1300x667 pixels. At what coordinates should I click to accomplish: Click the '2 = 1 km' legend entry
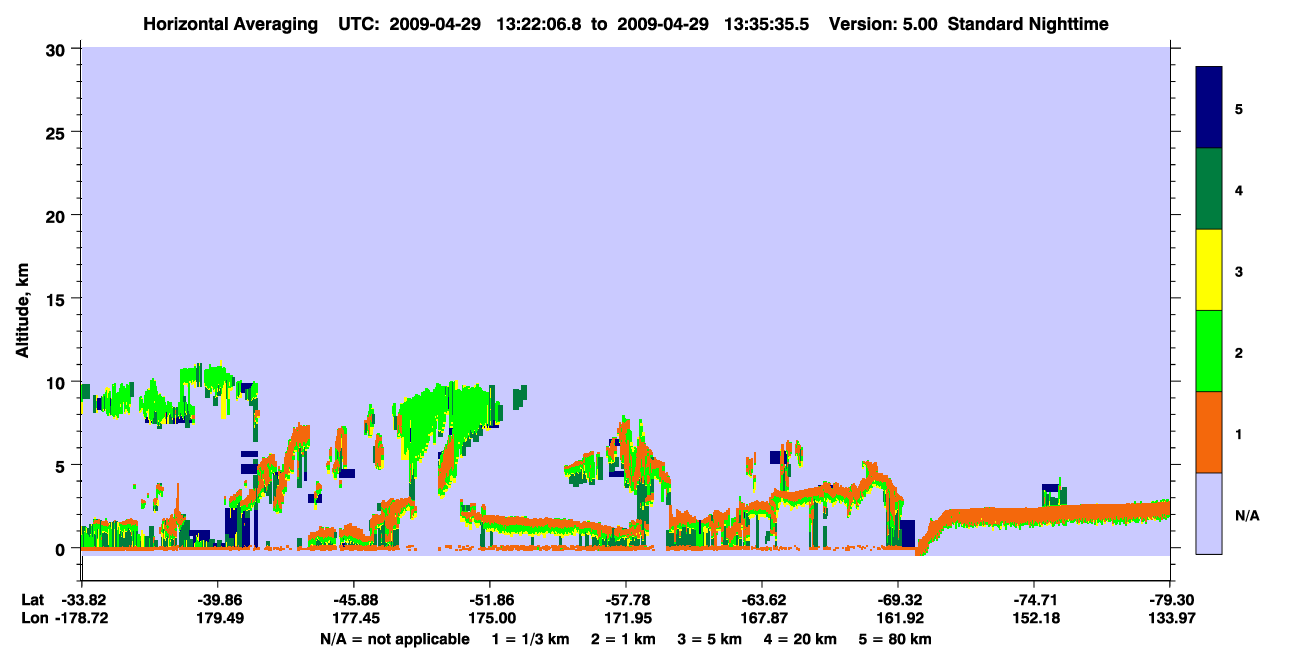point(624,639)
